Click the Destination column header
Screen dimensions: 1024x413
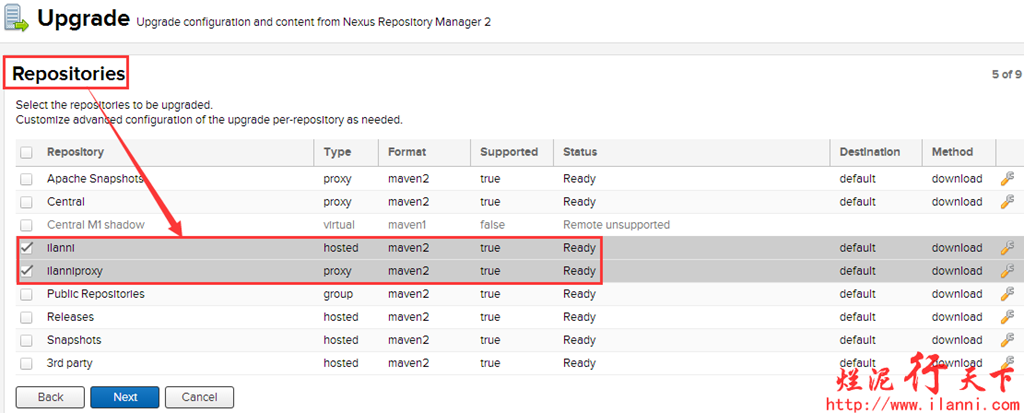click(x=869, y=152)
